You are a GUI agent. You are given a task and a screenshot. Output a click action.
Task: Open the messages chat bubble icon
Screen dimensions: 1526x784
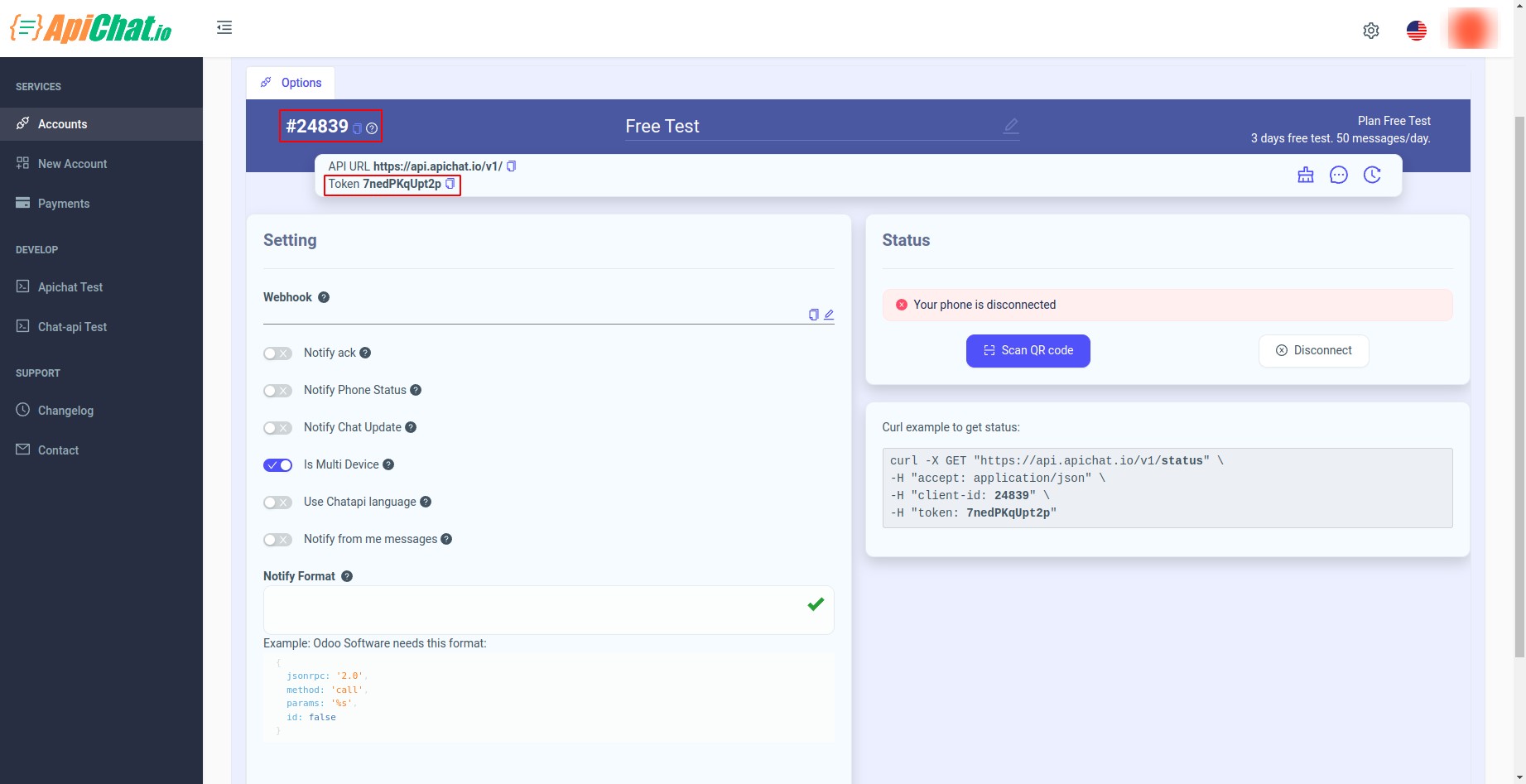point(1339,175)
